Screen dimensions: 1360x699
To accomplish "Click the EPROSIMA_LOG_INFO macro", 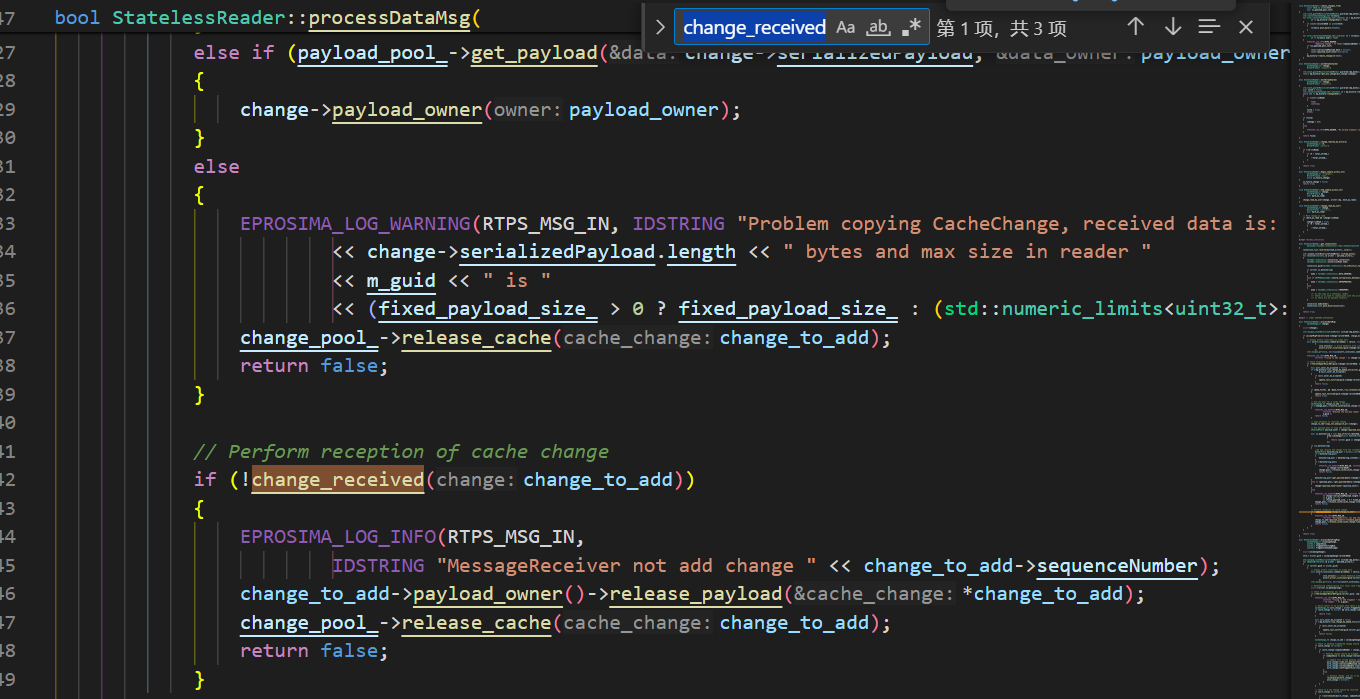I will pos(338,537).
